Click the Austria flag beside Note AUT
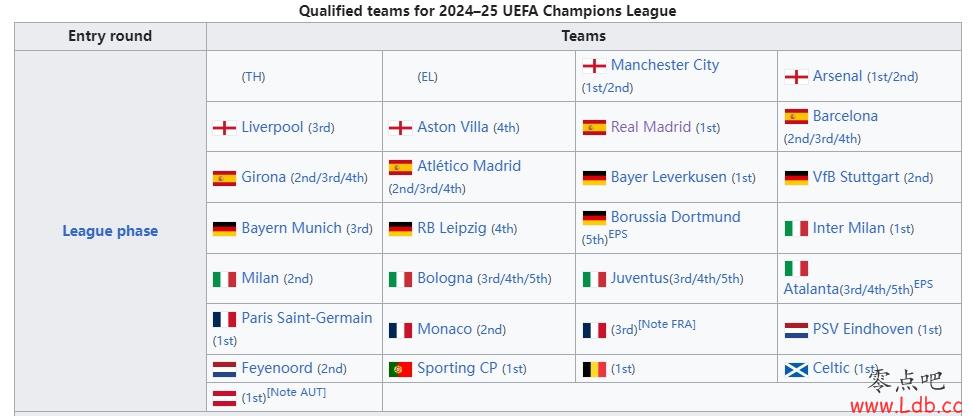 tap(224, 398)
